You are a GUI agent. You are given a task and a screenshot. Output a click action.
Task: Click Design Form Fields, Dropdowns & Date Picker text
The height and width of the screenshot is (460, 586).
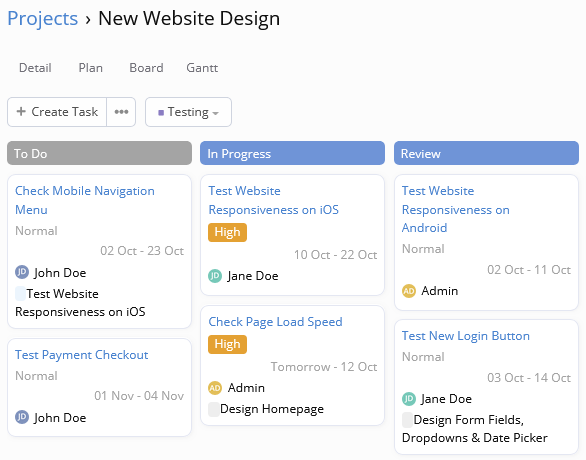475,429
